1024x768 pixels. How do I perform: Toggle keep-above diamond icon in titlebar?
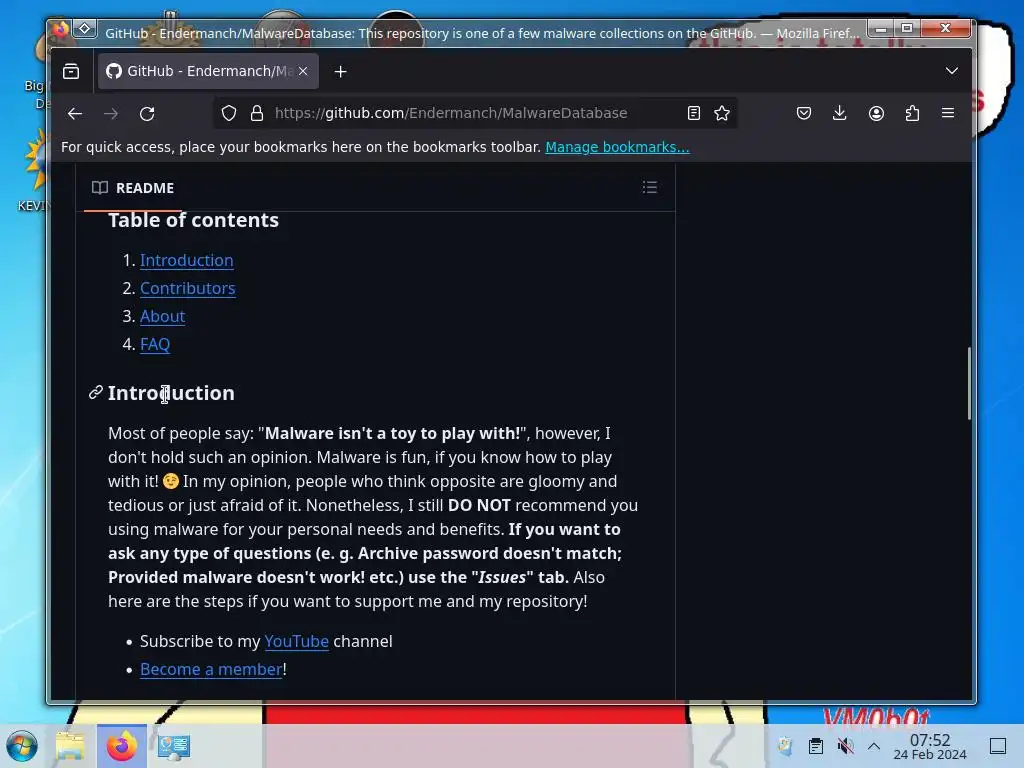tap(85, 29)
